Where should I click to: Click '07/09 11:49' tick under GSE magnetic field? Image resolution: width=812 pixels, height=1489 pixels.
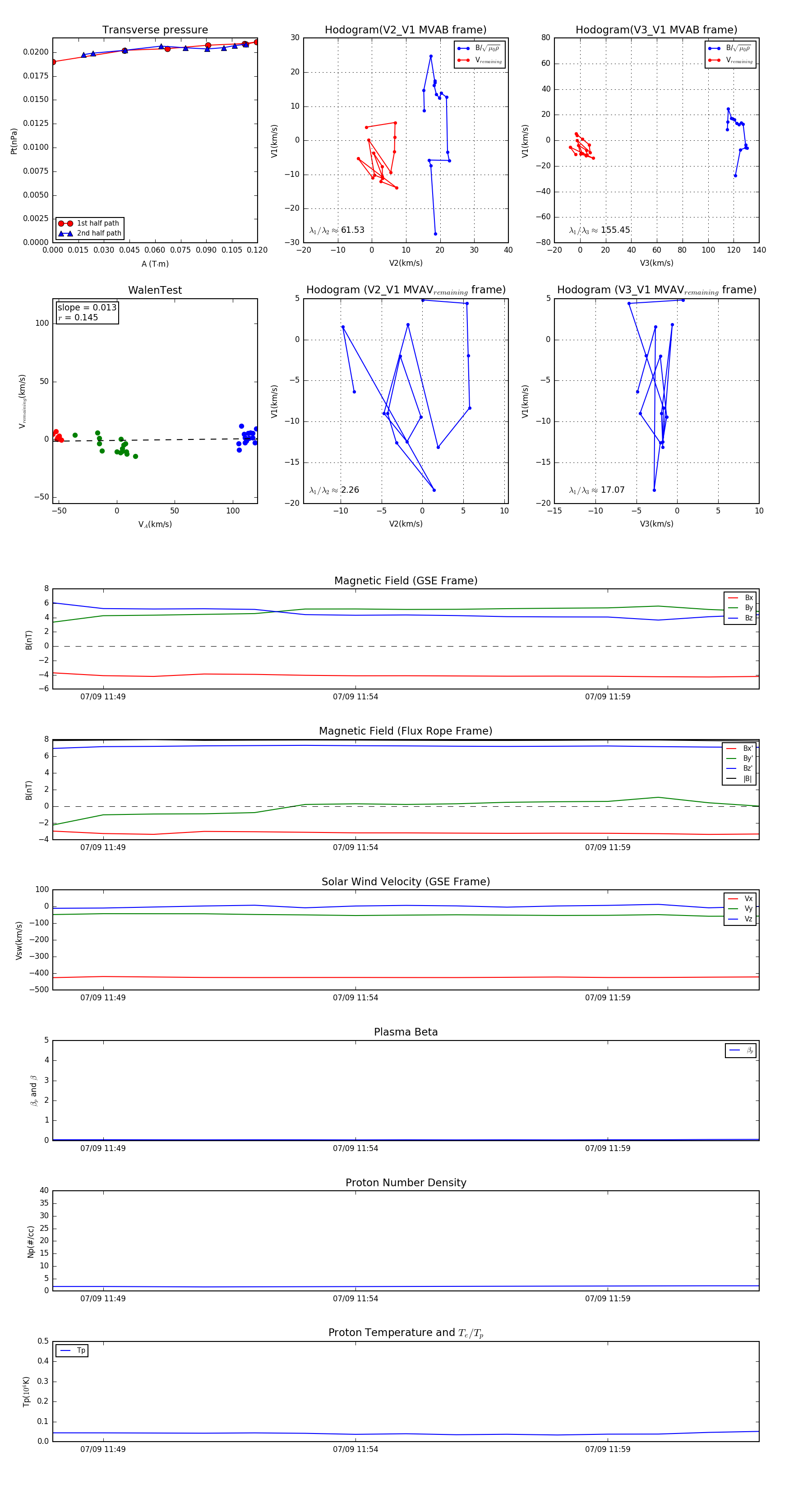click(x=103, y=697)
